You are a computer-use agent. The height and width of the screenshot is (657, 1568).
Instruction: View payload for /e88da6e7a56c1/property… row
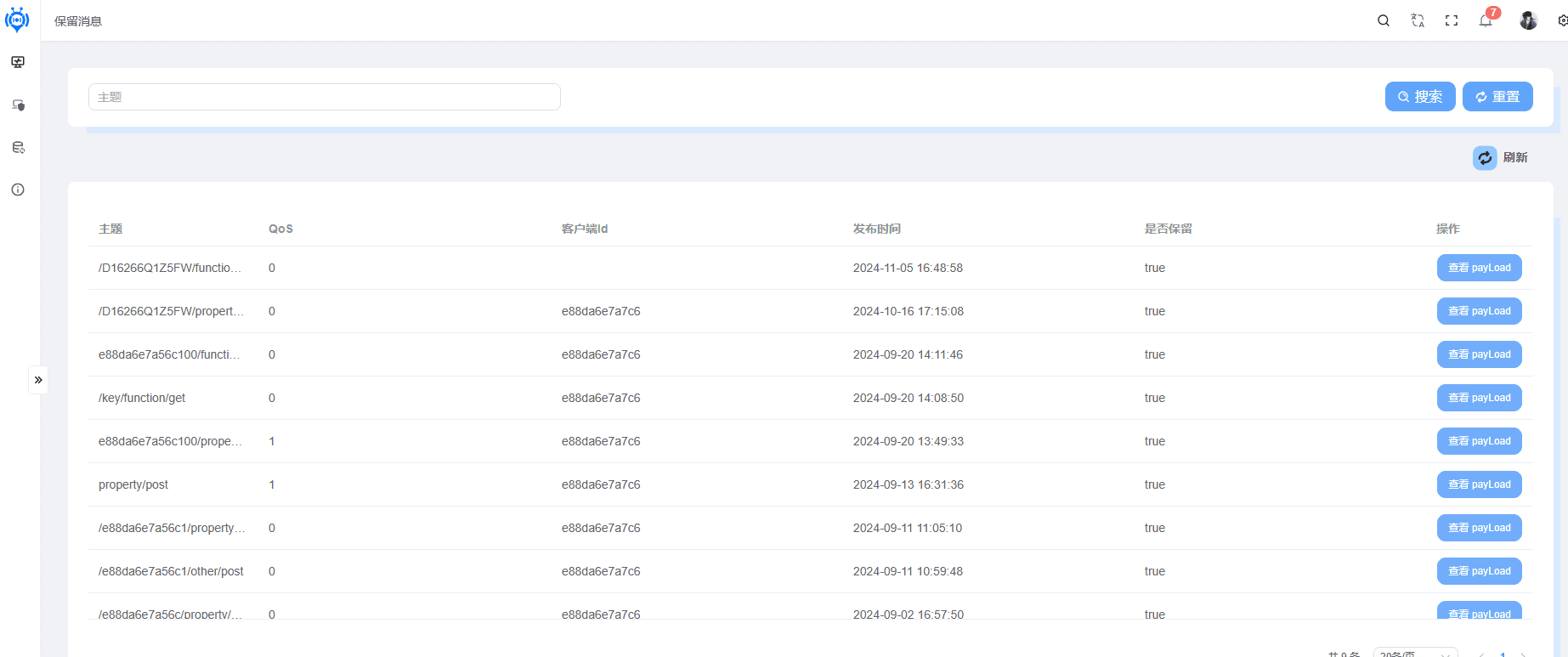(1479, 528)
